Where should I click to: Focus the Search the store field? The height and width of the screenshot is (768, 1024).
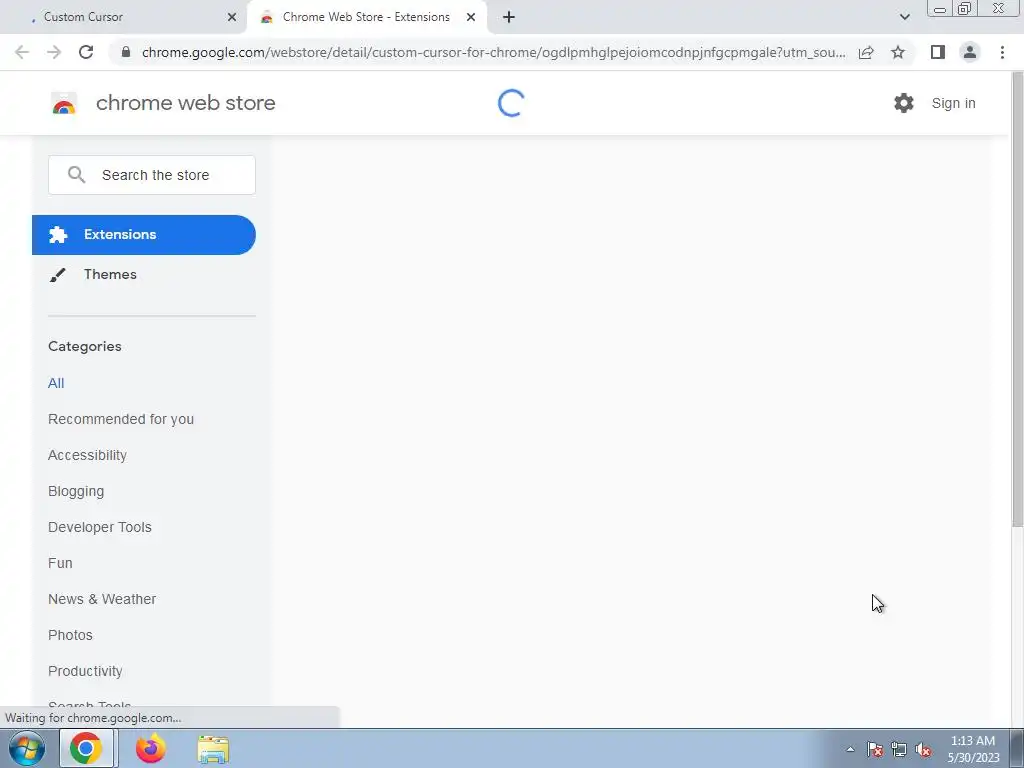click(x=152, y=175)
